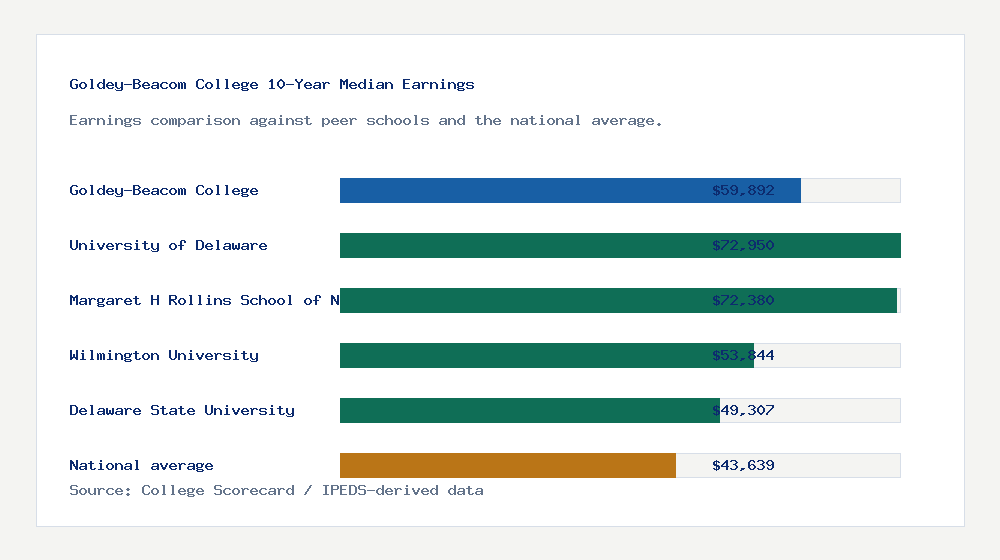This screenshot has height=560, width=1000.
Task: Select the Delaware State University row label
Action: tap(182, 409)
